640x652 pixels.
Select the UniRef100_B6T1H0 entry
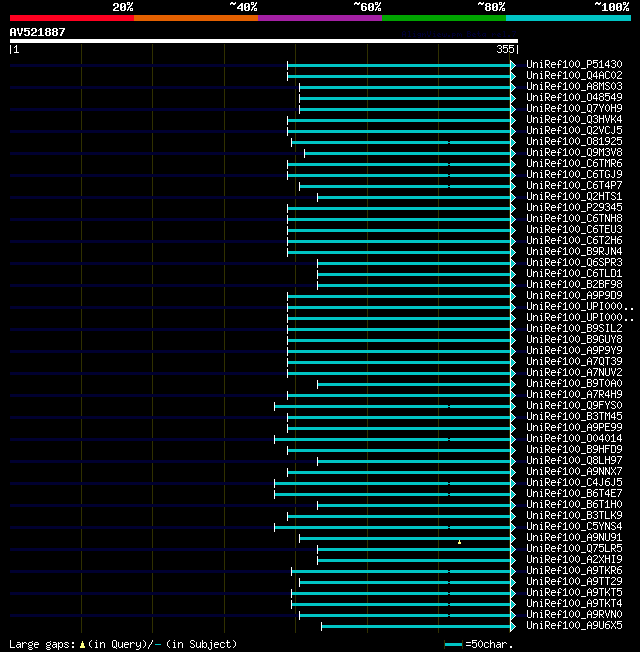(574, 504)
